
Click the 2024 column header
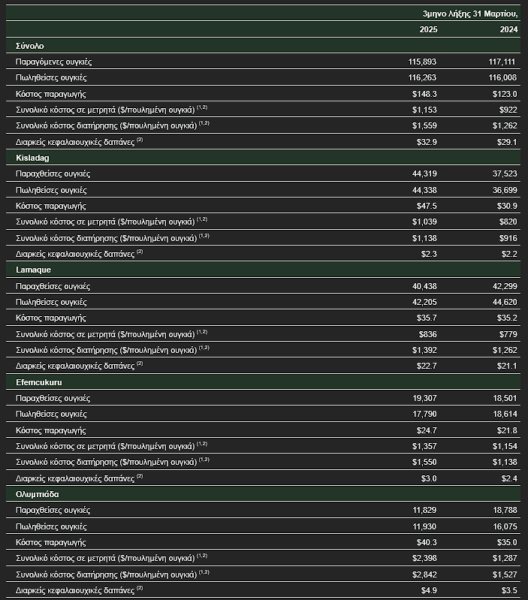509,29
